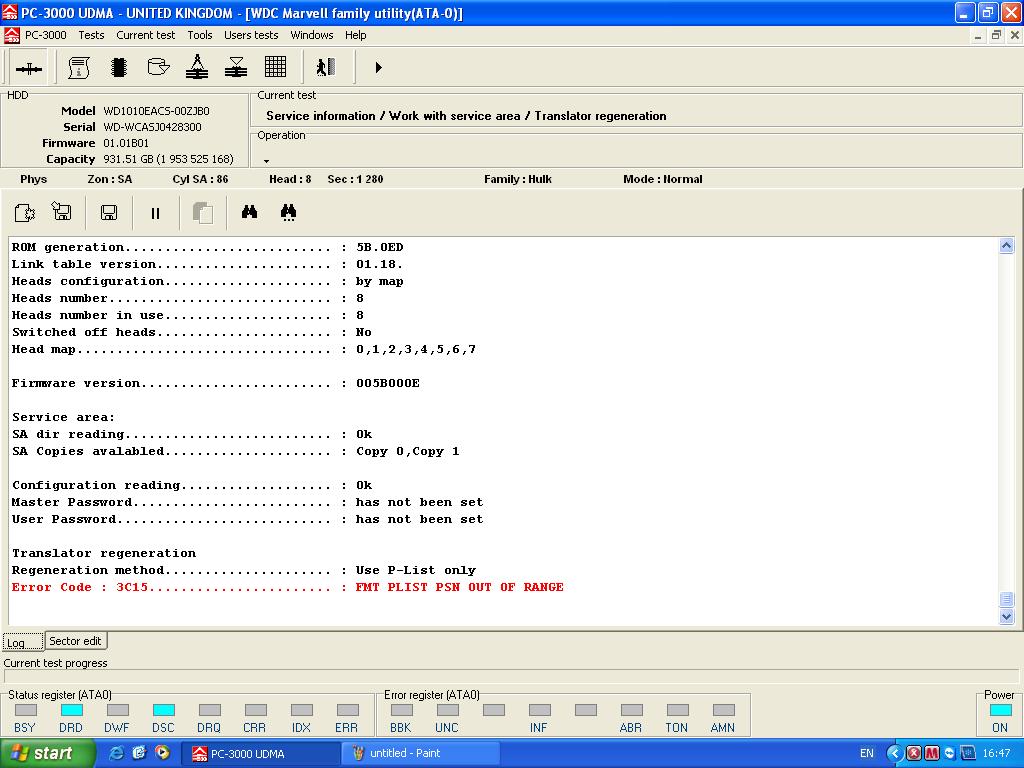Click the BBK error indicator
Screen dimensions: 1024x768
click(402, 710)
